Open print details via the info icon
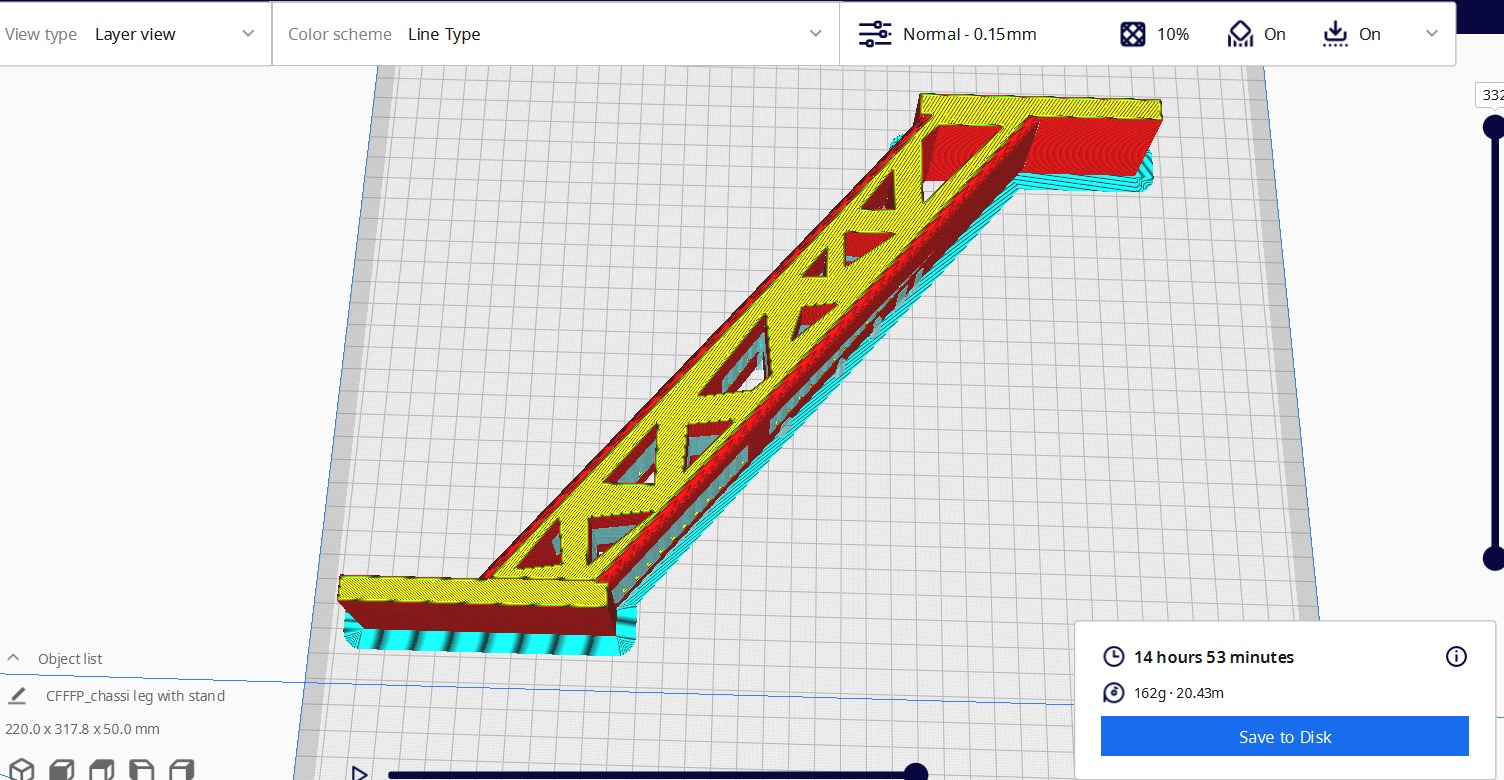This screenshot has width=1504, height=780. [1456, 657]
